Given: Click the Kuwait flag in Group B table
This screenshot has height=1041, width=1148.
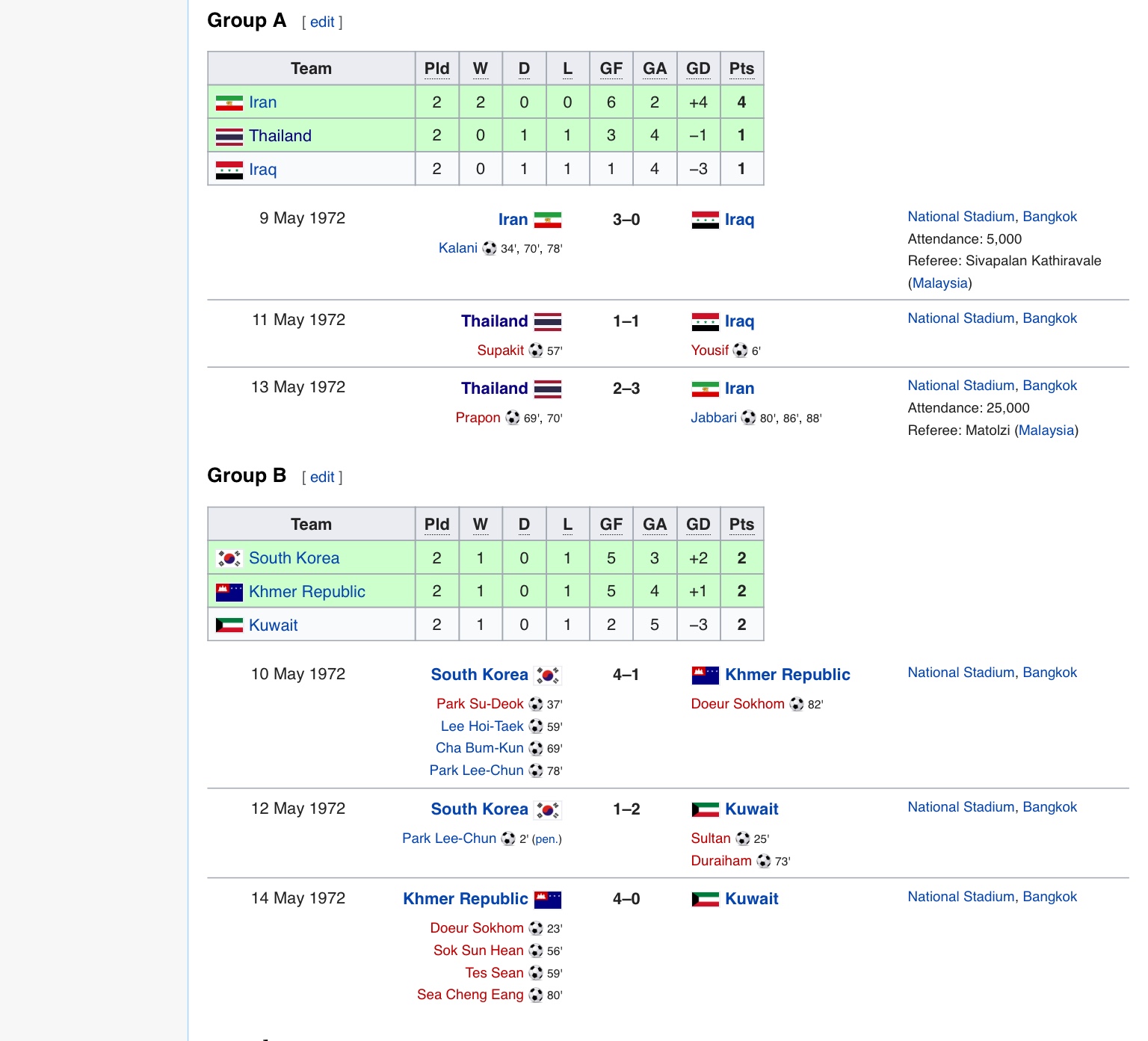Looking at the screenshot, I should 229,625.
